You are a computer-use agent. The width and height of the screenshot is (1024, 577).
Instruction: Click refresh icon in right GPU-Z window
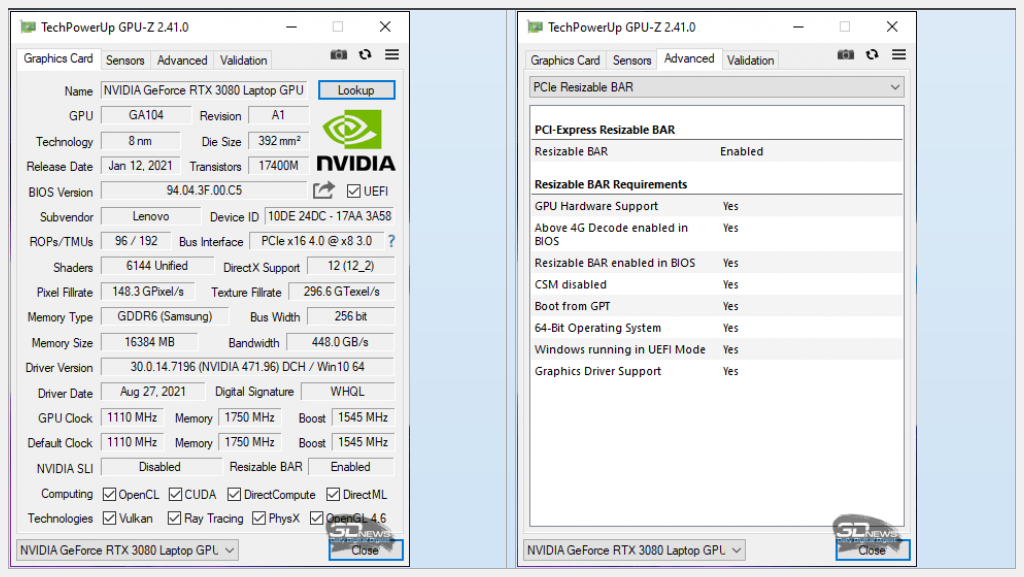(872, 55)
